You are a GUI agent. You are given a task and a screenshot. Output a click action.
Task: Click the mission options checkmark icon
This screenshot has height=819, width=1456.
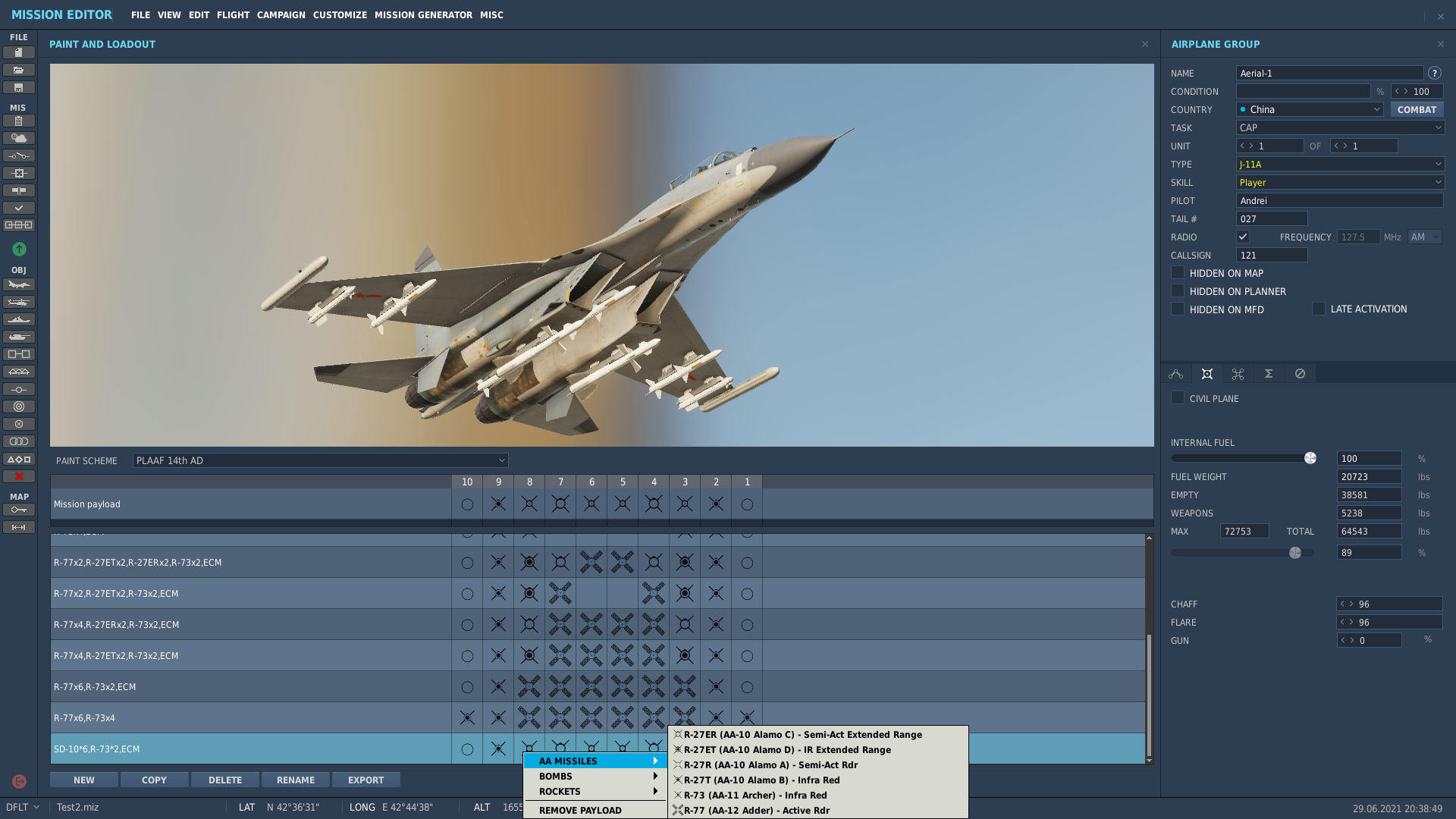(x=19, y=208)
